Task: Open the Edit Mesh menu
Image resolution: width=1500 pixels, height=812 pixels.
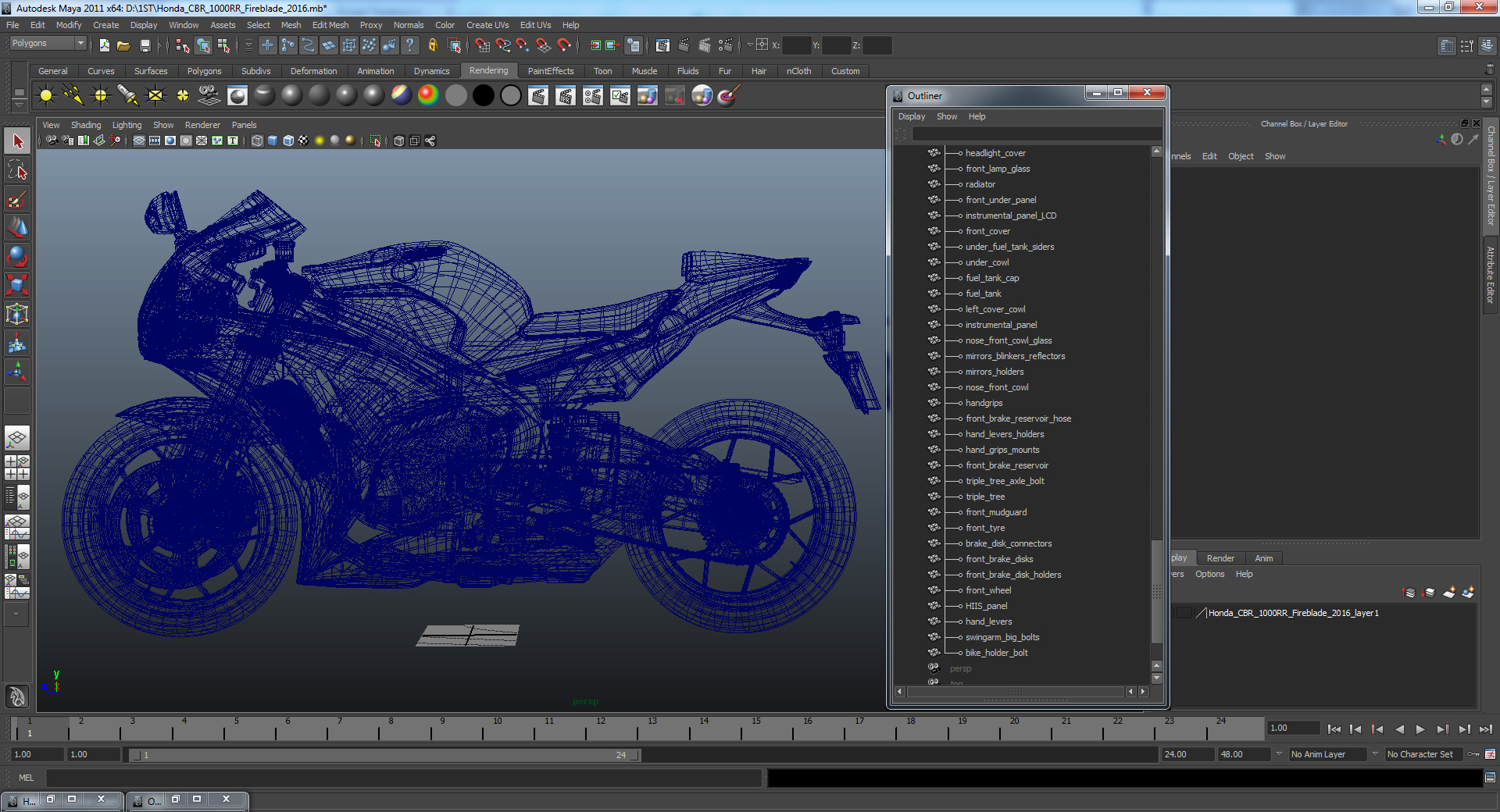Action: click(x=330, y=25)
